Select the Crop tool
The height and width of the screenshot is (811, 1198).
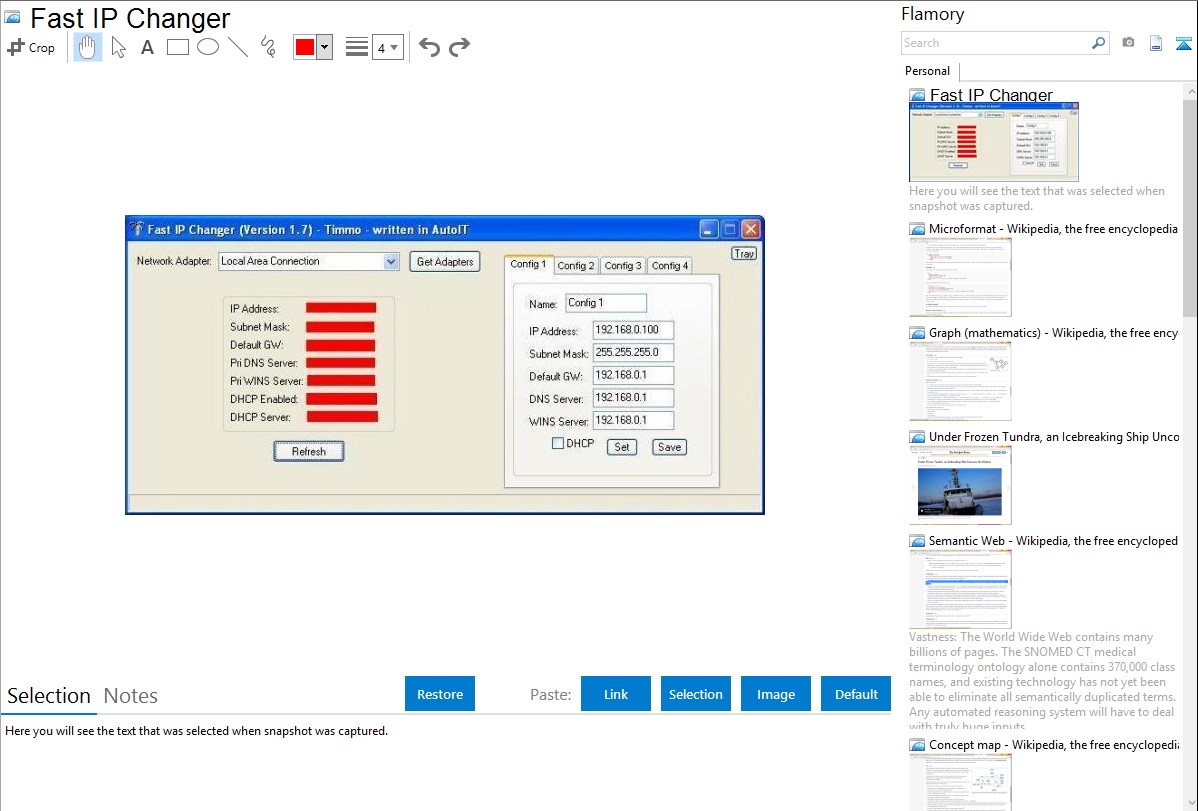pyautogui.click(x=31, y=47)
